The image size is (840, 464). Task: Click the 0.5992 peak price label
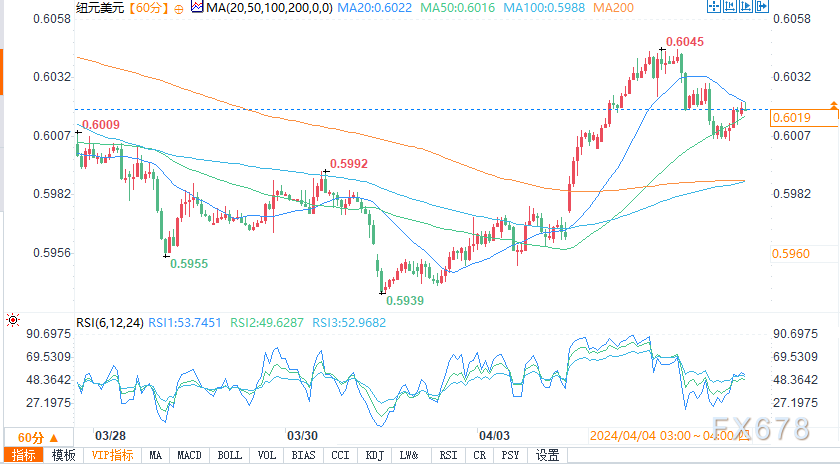pos(349,164)
